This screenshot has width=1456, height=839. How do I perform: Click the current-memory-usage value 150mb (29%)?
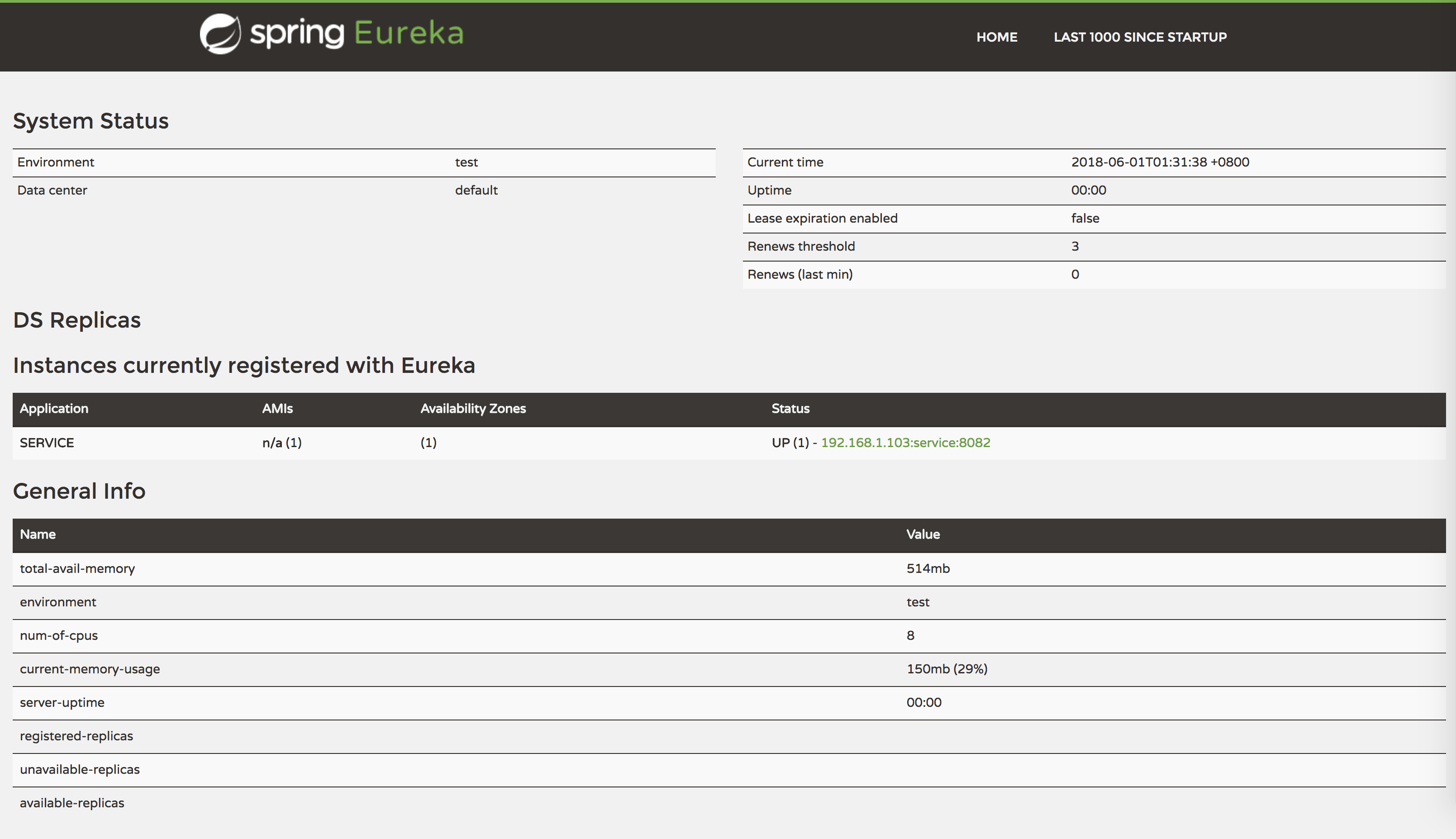coord(946,669)
